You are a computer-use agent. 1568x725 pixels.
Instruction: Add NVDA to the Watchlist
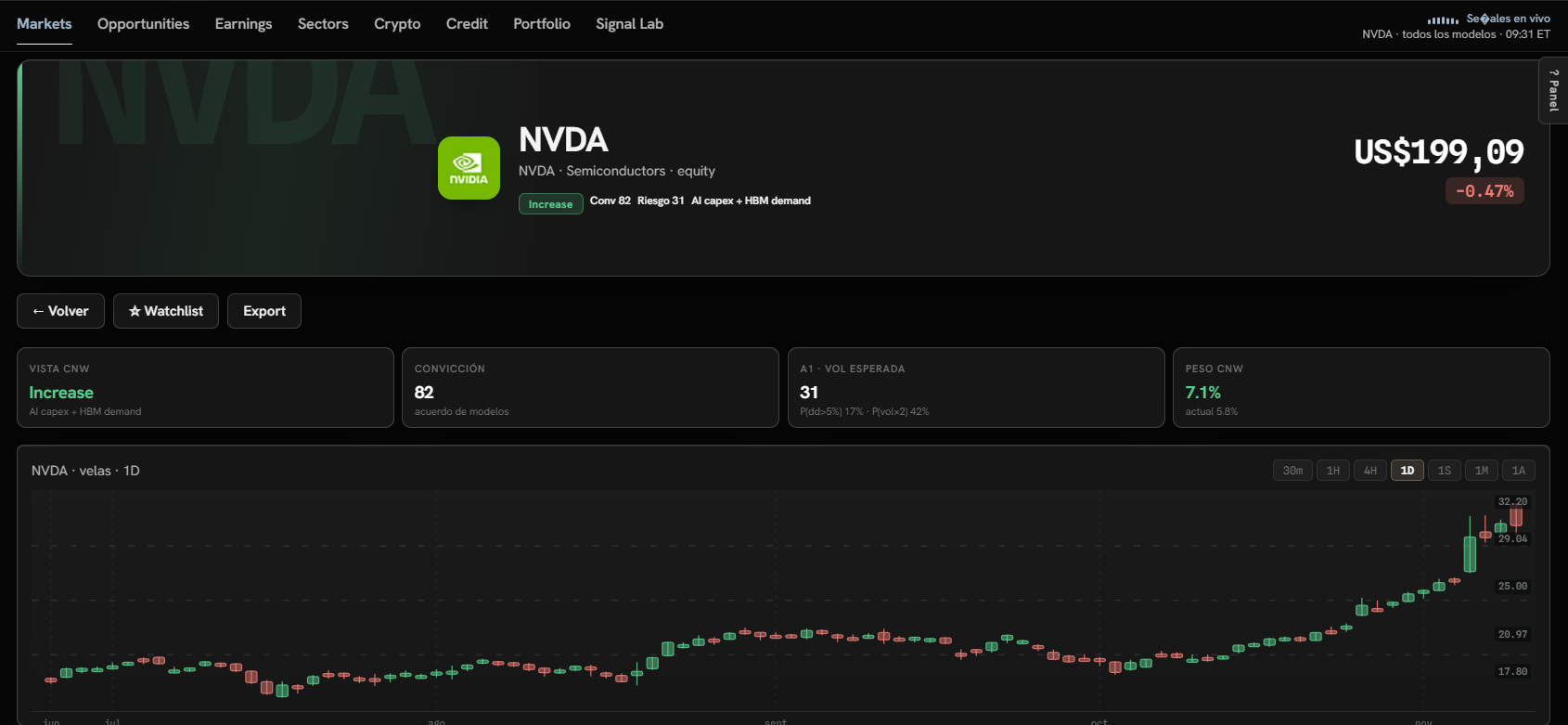point(166,311)
